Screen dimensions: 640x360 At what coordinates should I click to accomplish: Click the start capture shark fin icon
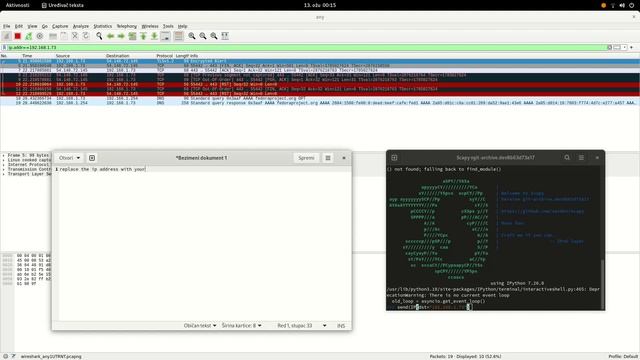pos(6,36)
